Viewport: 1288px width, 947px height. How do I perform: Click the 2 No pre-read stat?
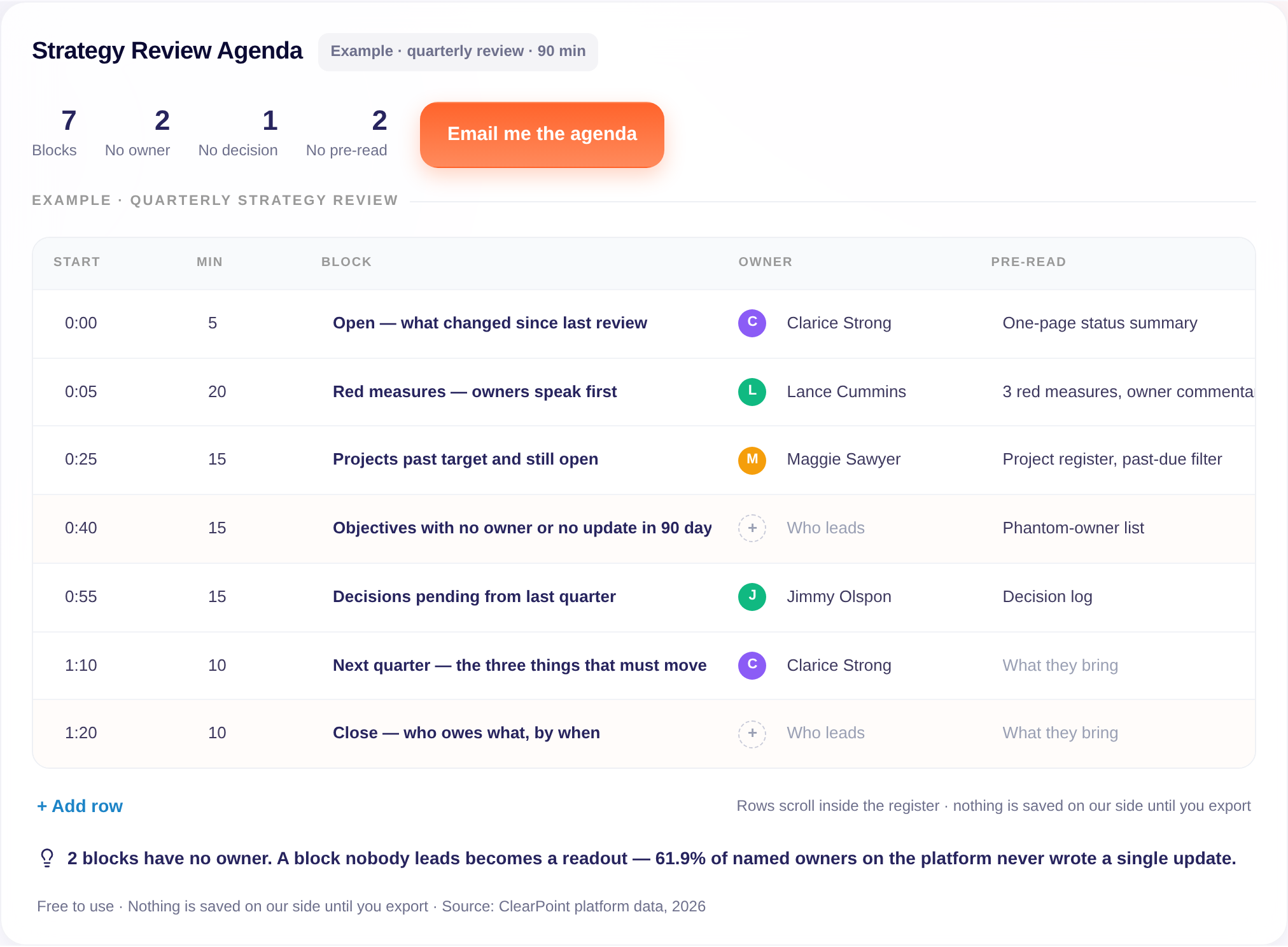(x=347, y=133)
